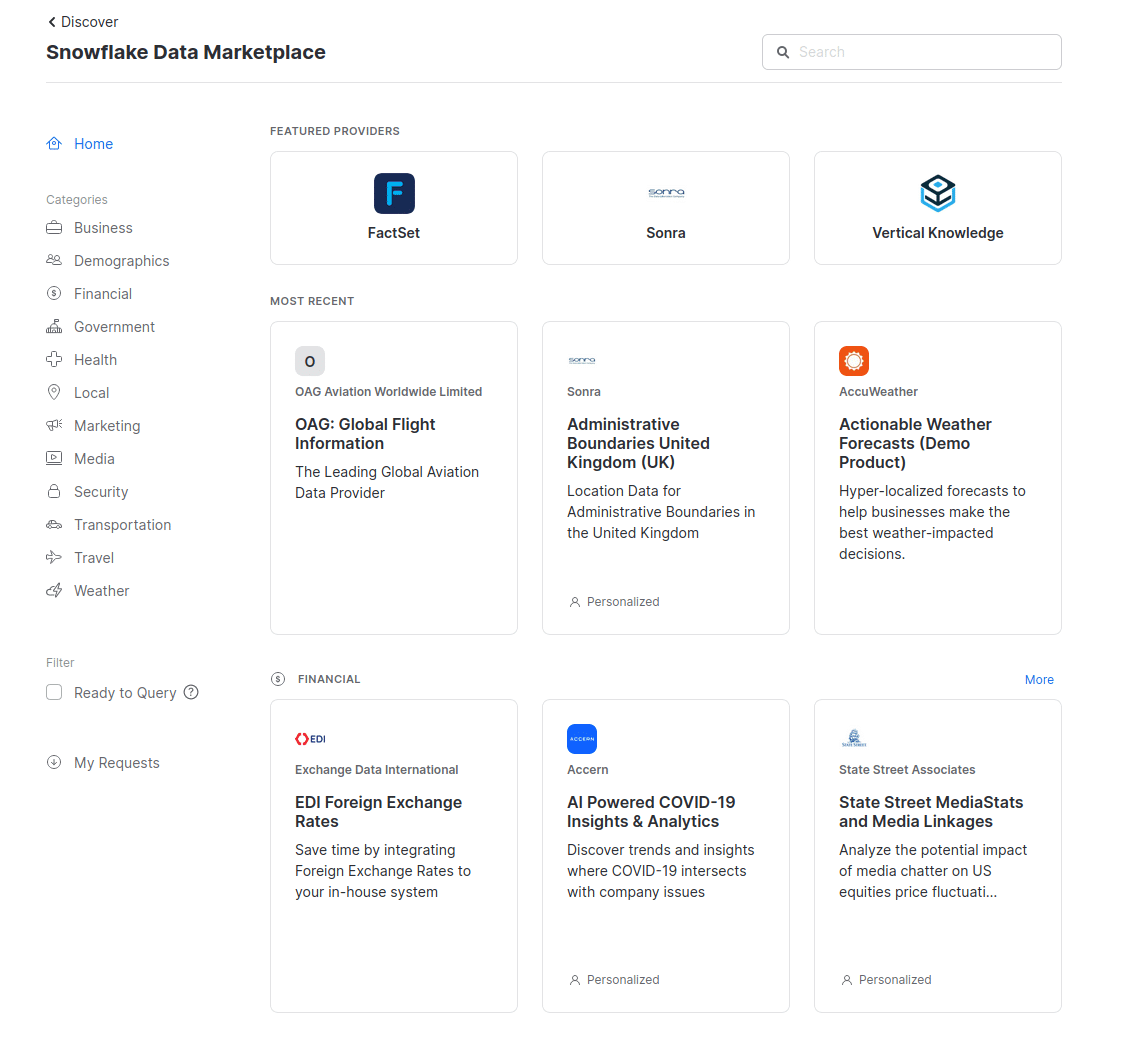Click the My Requests download icon
This screenshot has height=1040, width=1147.
pos(54,762)
